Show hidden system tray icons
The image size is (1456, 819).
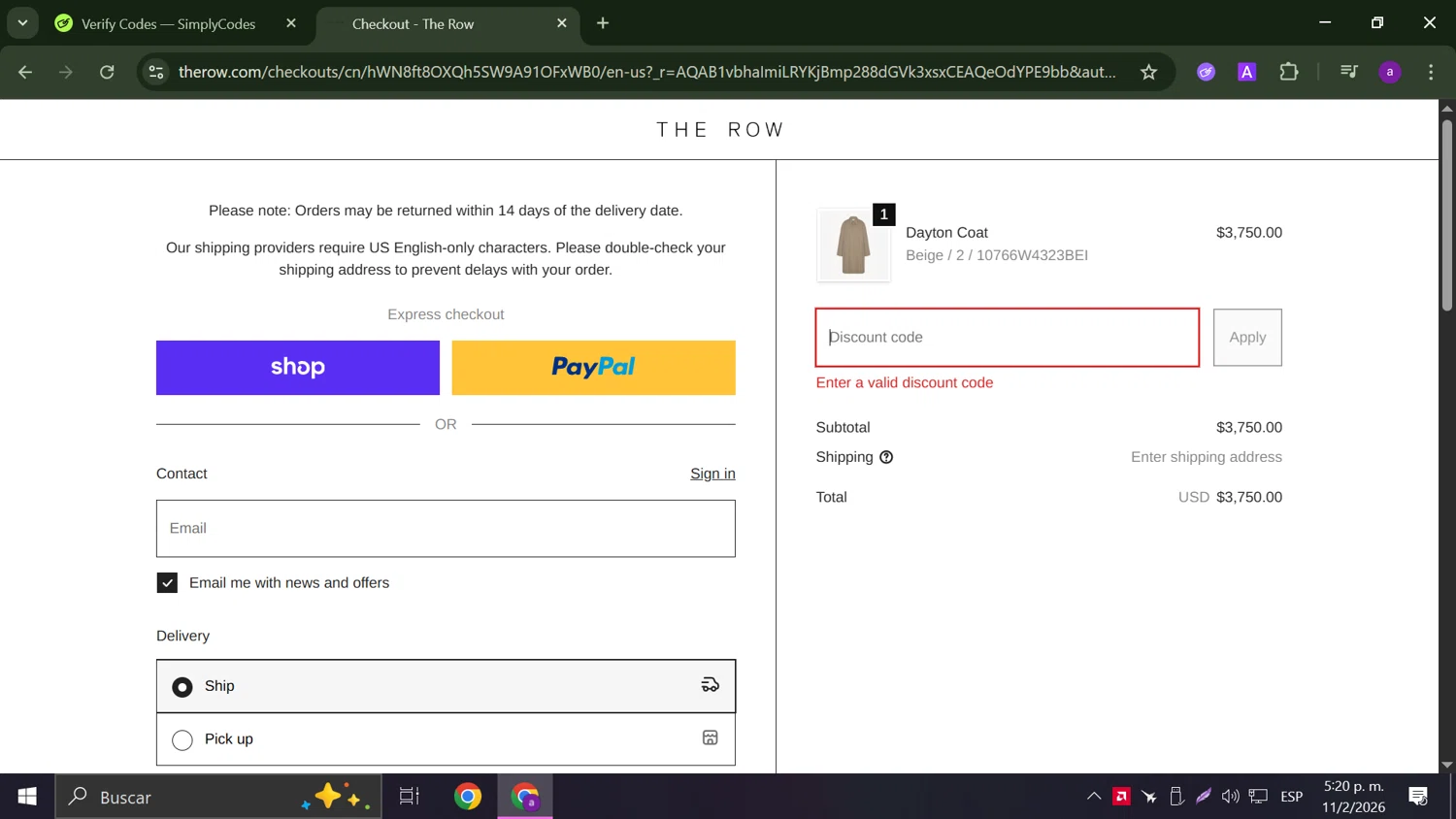coord(1094,797)
